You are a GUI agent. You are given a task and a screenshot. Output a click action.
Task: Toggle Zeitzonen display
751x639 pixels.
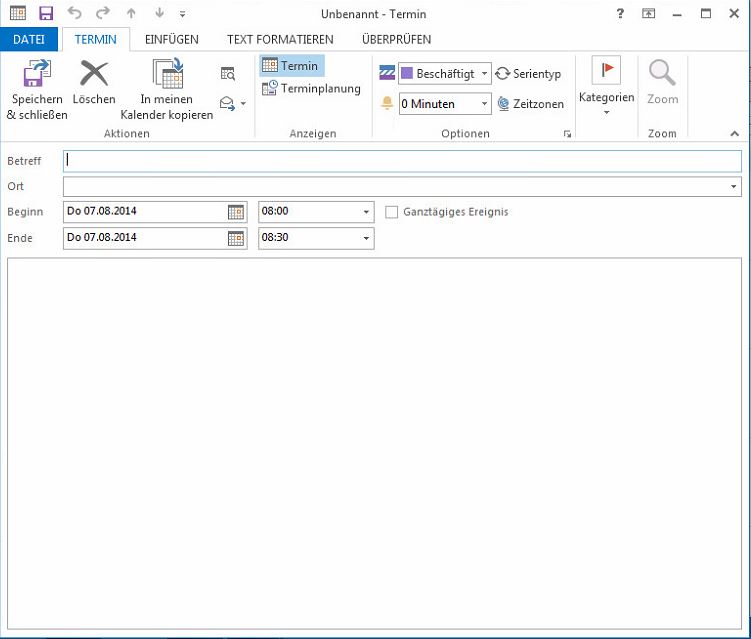(x=531, y=103)
